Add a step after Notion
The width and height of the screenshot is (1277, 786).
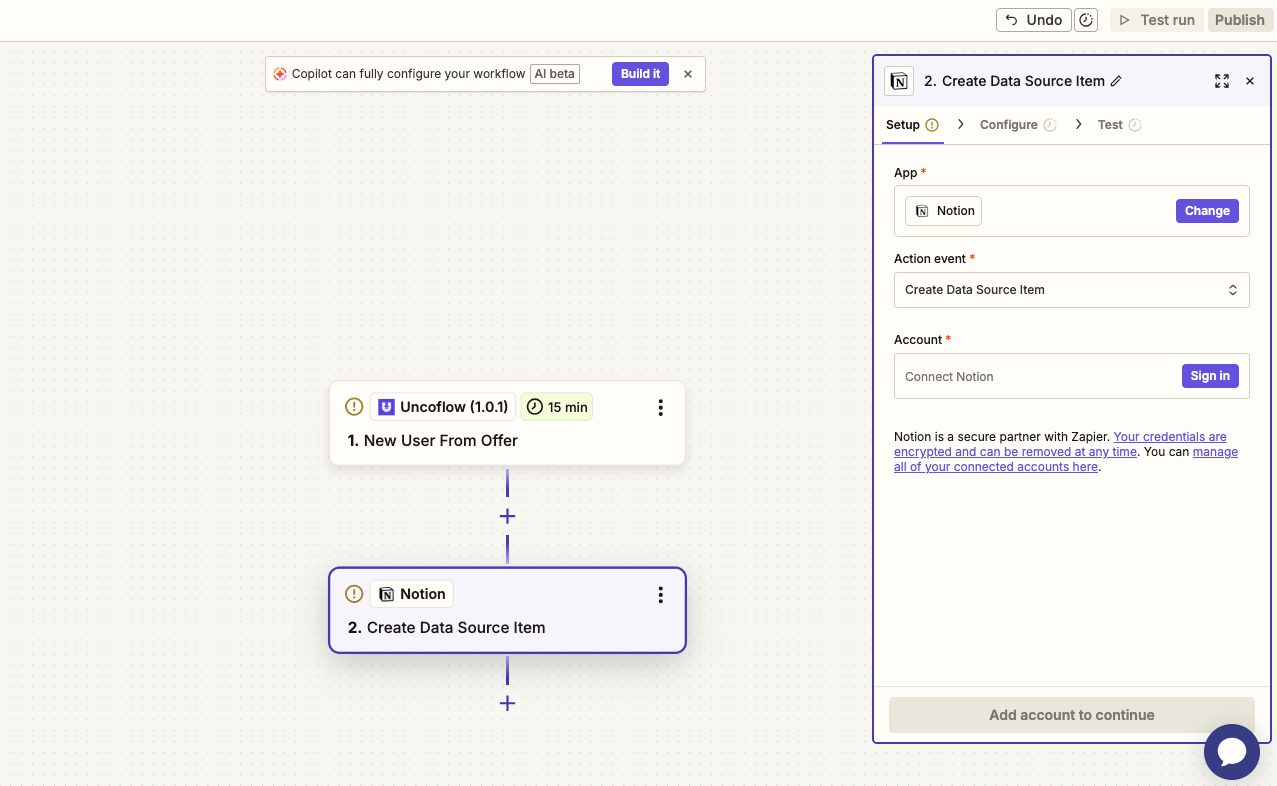click(x=507, y=703)
